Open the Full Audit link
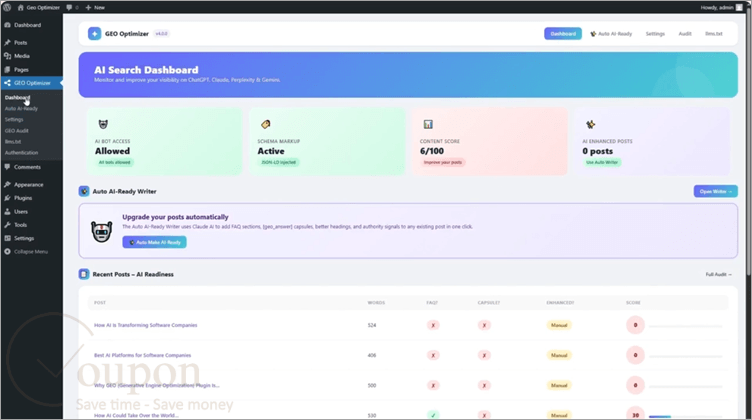 click(x=718, y=274)
